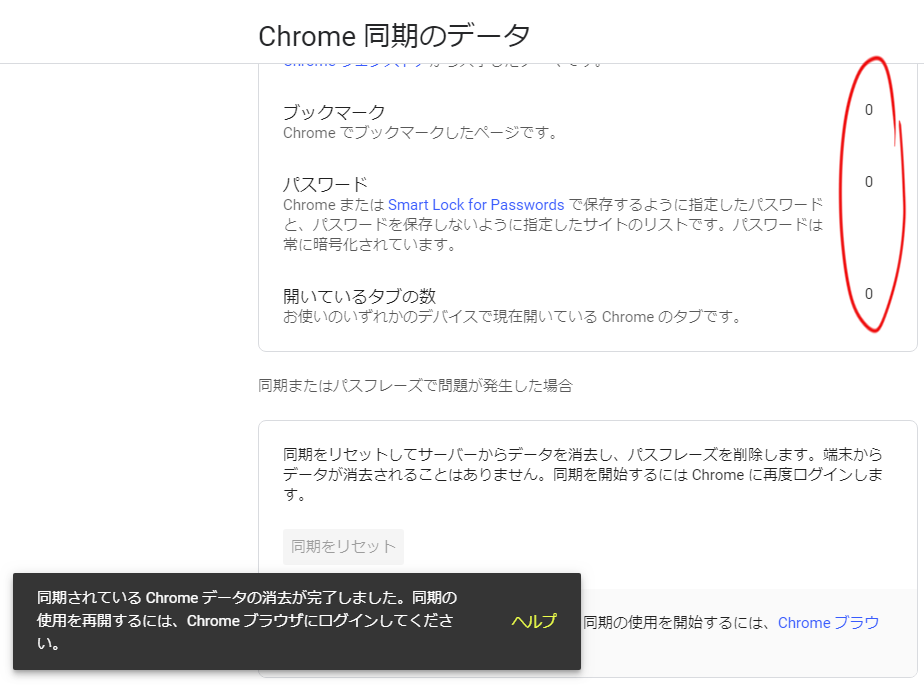Select the 開いているタブの数 heading
Image resolution: width=924 pixels, height=685 pixels.
point(359,296)
